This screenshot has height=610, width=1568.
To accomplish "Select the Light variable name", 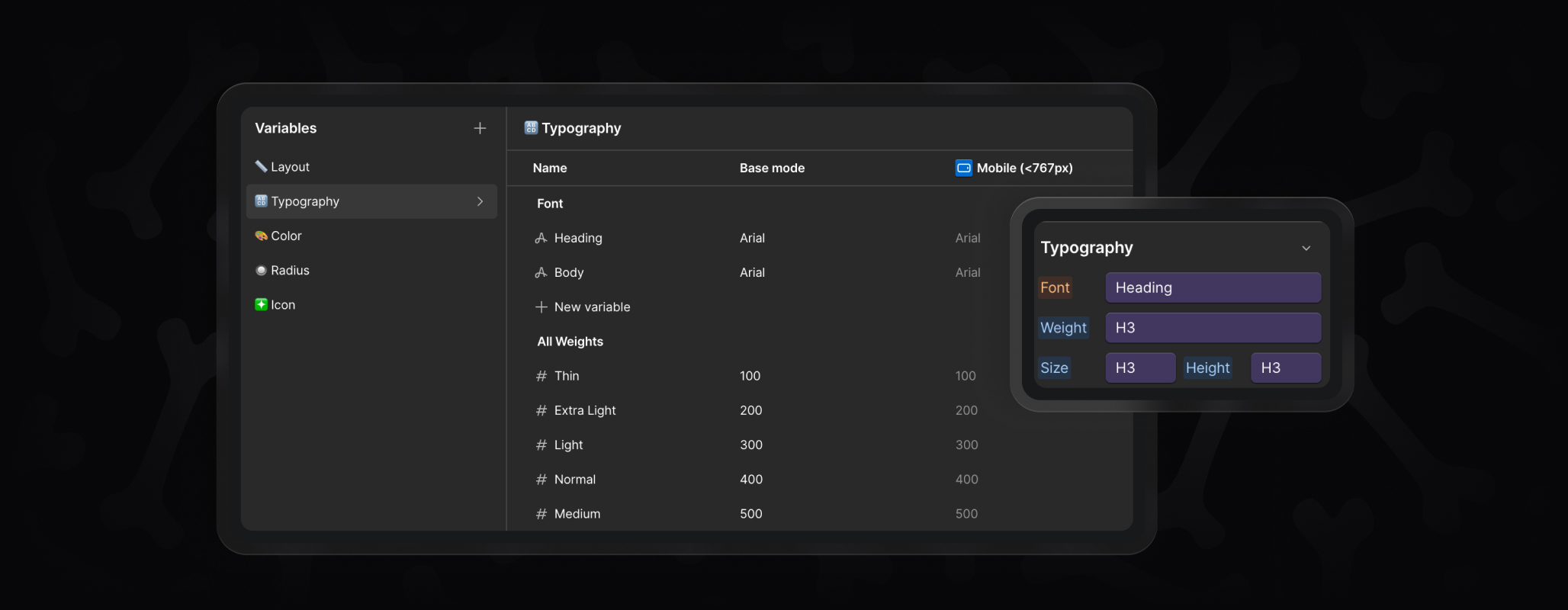I will [x=568, y=445].
